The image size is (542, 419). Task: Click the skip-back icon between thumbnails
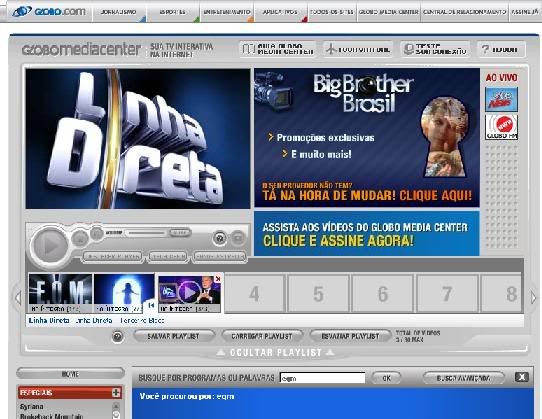(151, 305)
